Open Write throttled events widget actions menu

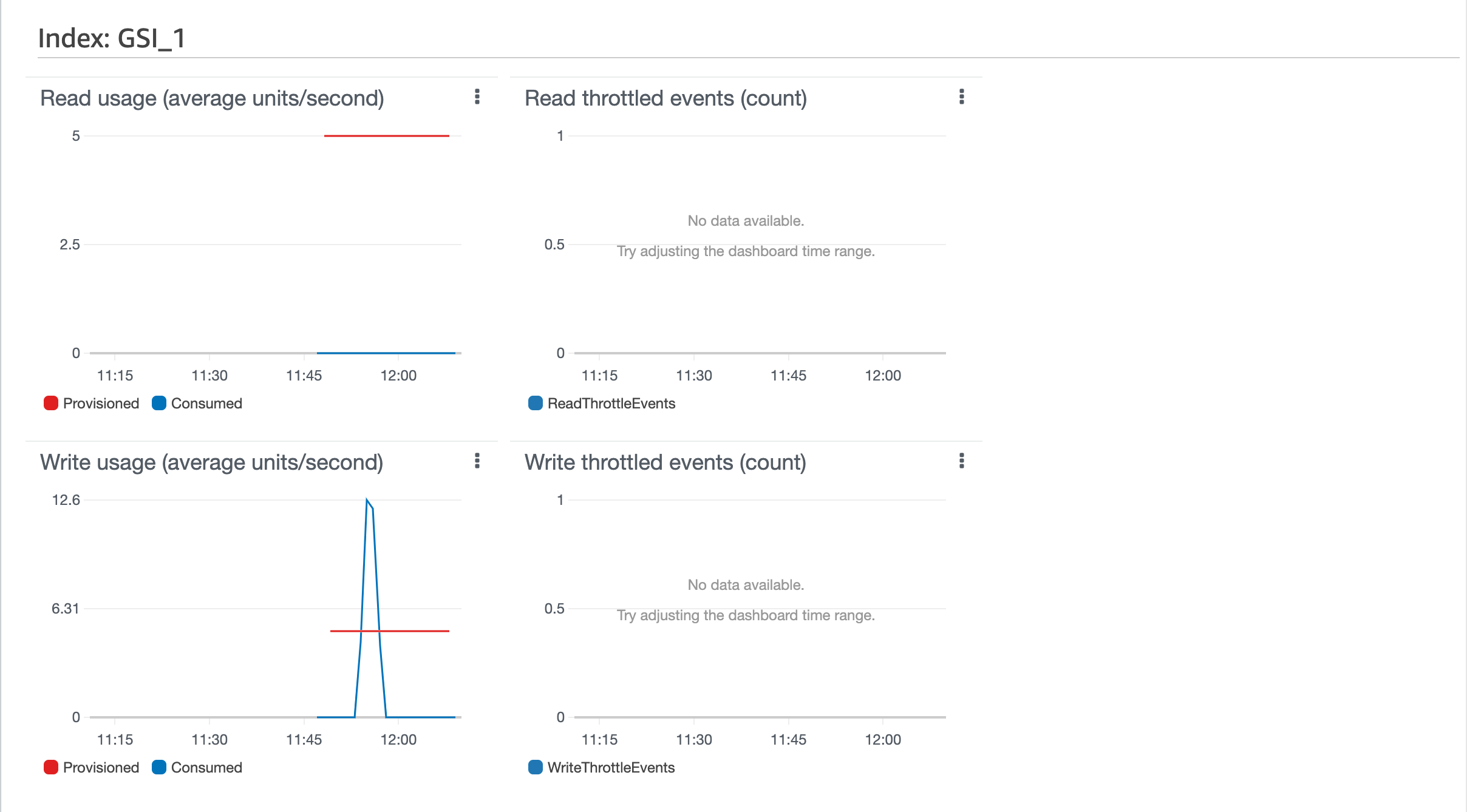point(962,461)
